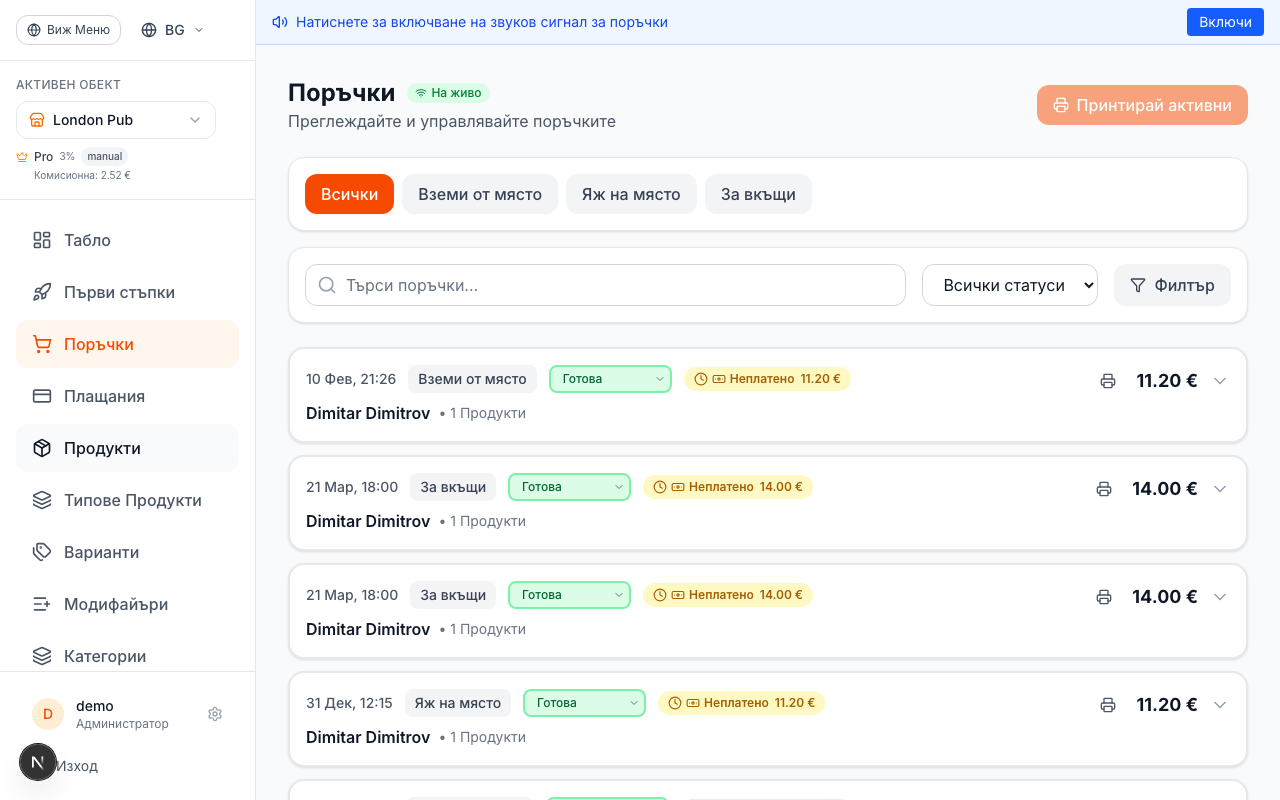Expand details of the 11.20 € order

[x=1220, y=381]
